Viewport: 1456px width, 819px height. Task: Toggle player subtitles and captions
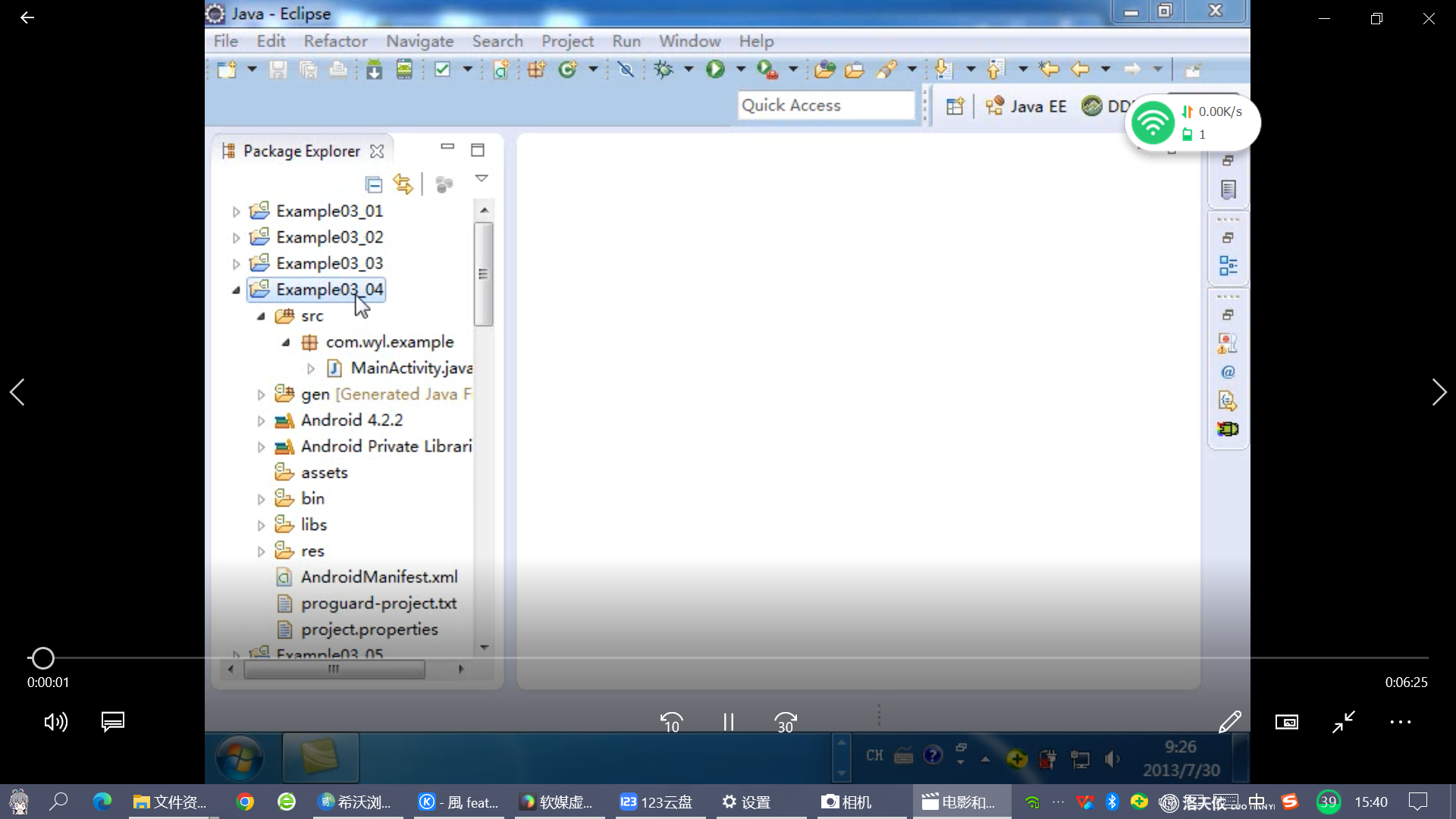113,722
